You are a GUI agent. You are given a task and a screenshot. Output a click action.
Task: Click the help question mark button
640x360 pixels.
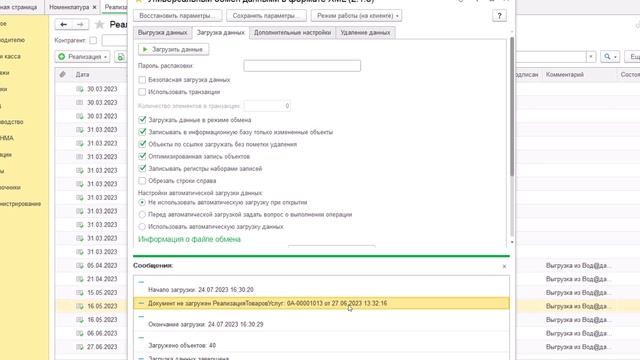499,16
